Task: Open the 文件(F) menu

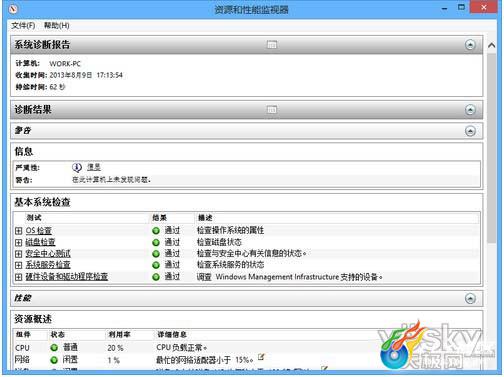Action: (23, 26)
